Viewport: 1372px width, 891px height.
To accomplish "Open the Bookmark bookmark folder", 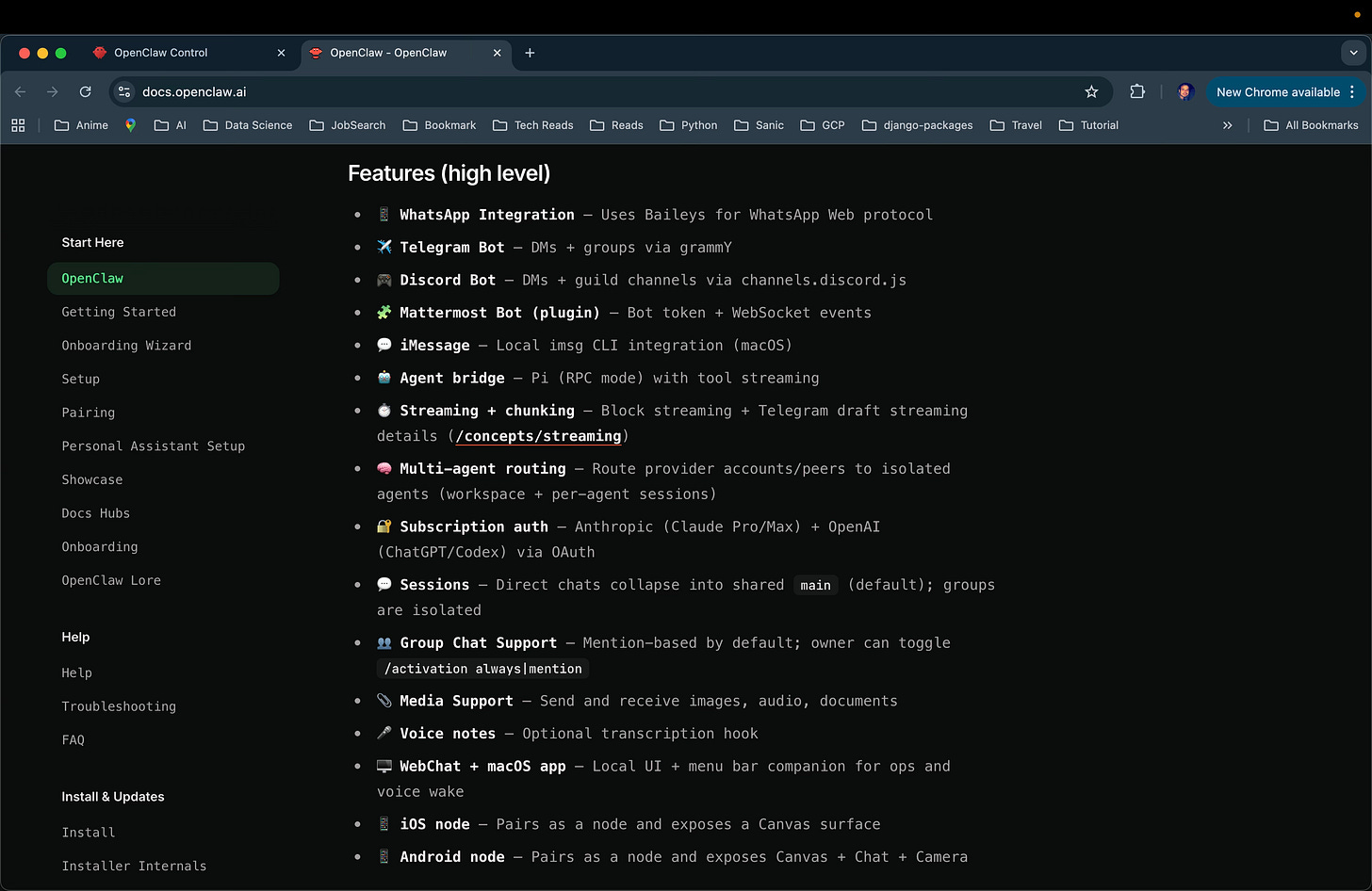I will pos(439,124).
